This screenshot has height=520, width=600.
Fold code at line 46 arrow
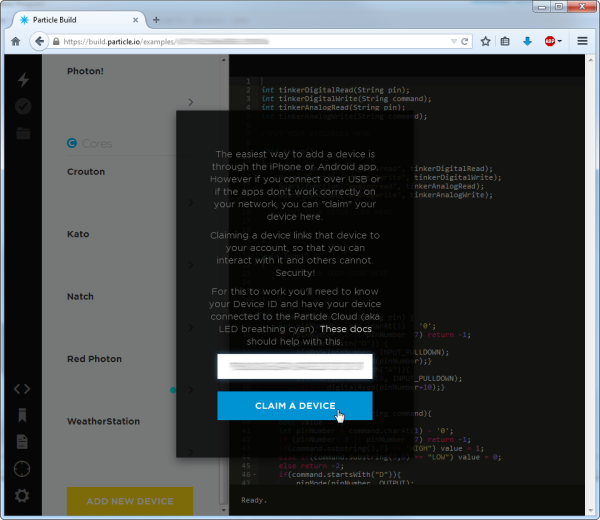(x=255, y=474)
